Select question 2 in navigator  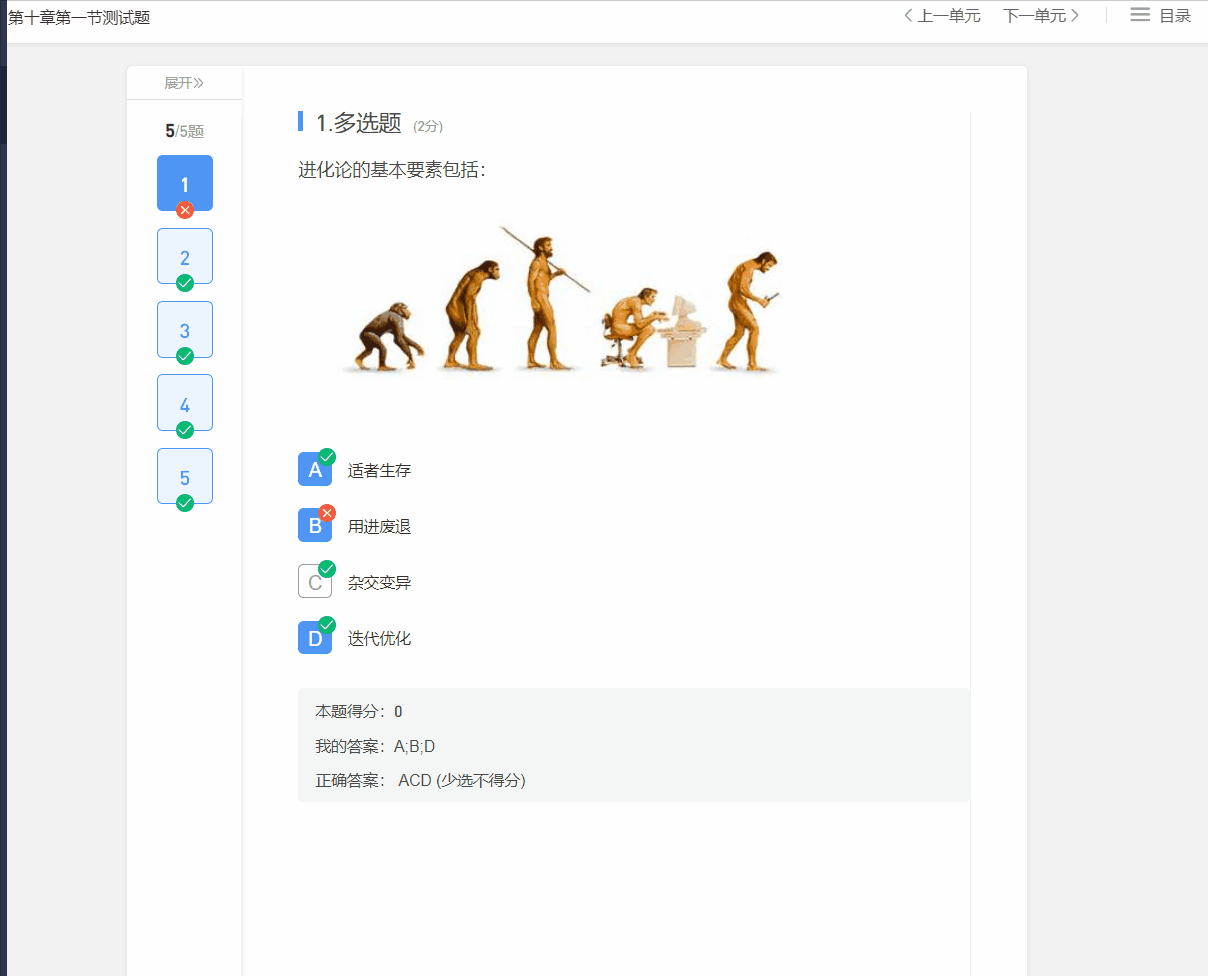185,256
